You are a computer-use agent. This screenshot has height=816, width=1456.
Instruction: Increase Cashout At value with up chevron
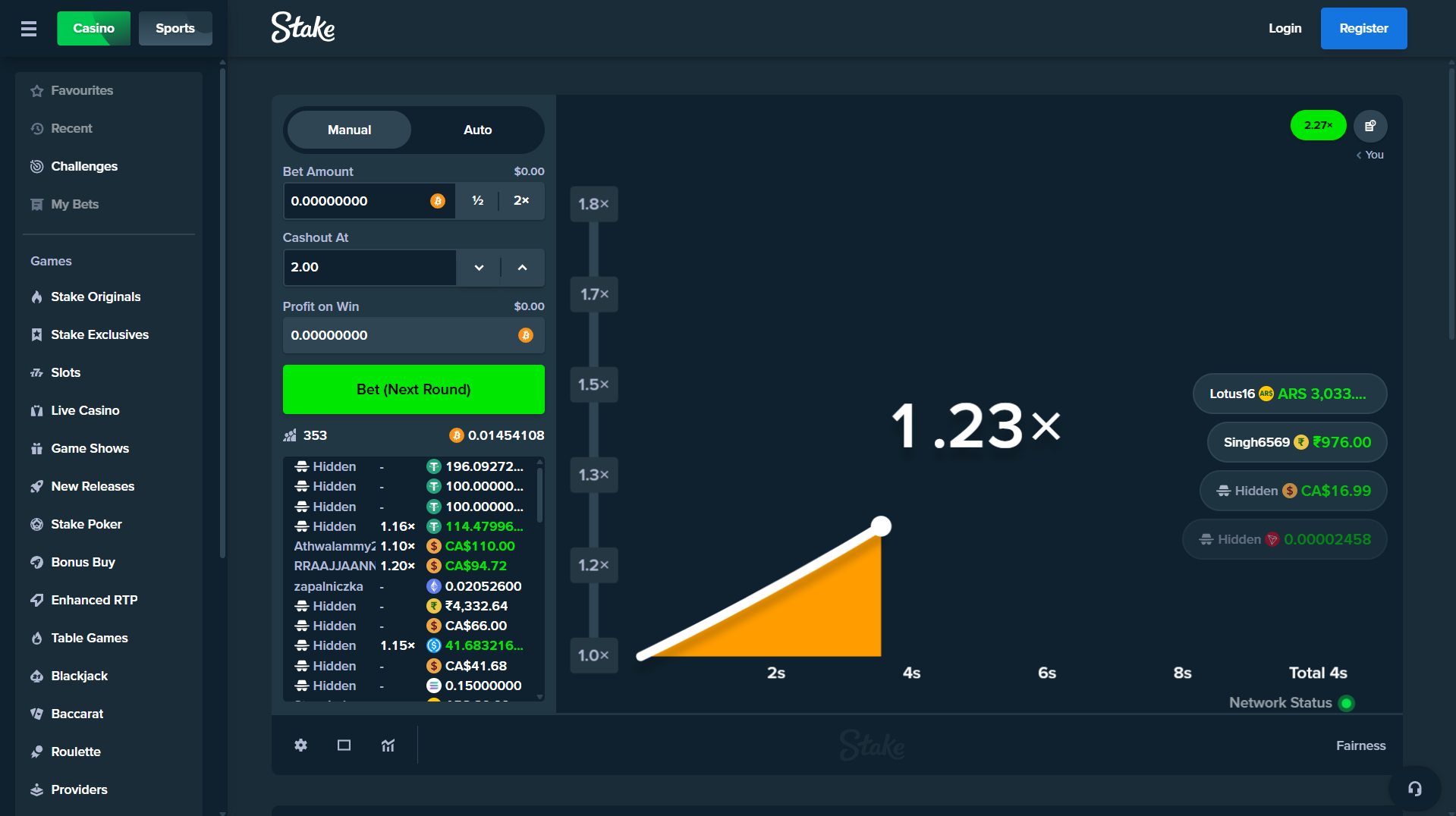coord(522,268)
